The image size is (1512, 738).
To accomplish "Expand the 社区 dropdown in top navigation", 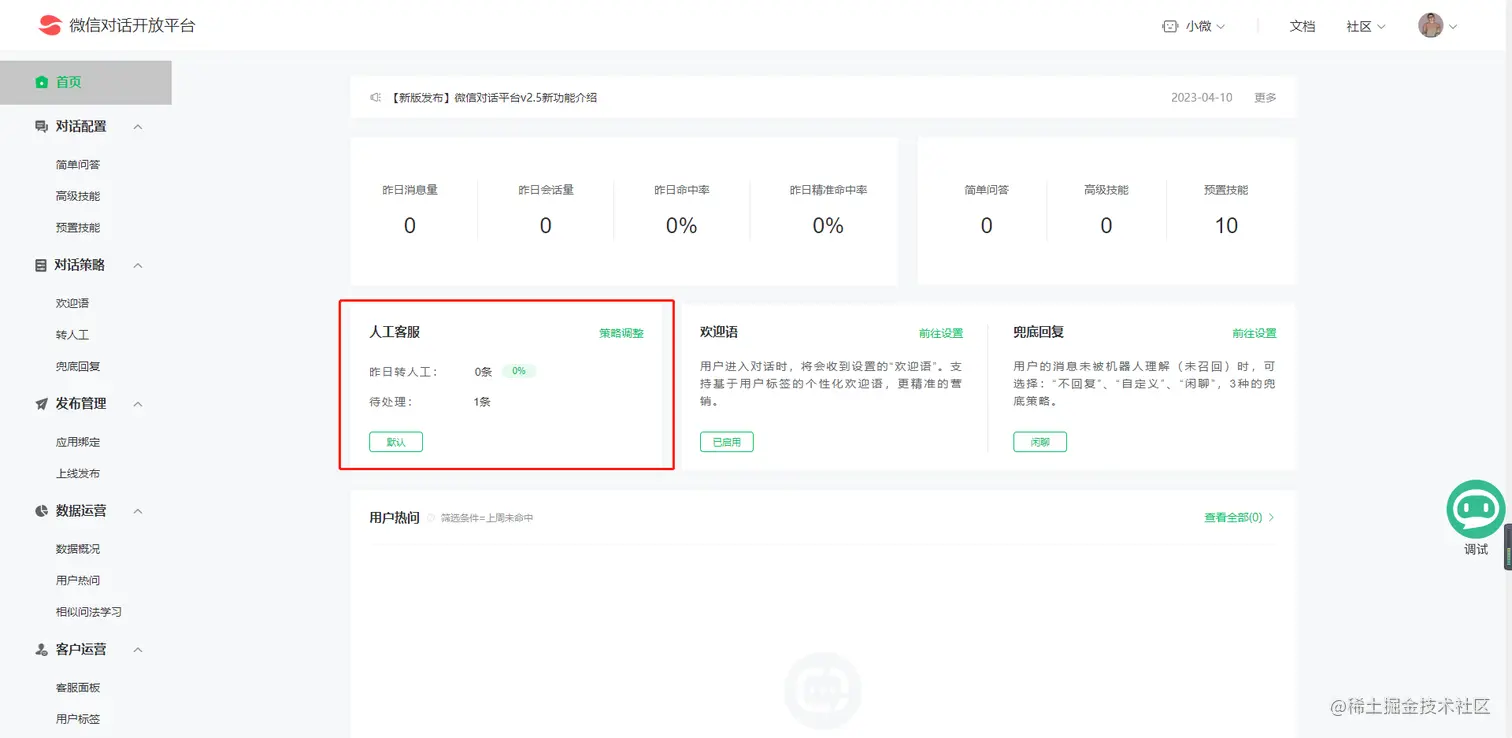I will pyautogui.click(x=1366, y=26).
